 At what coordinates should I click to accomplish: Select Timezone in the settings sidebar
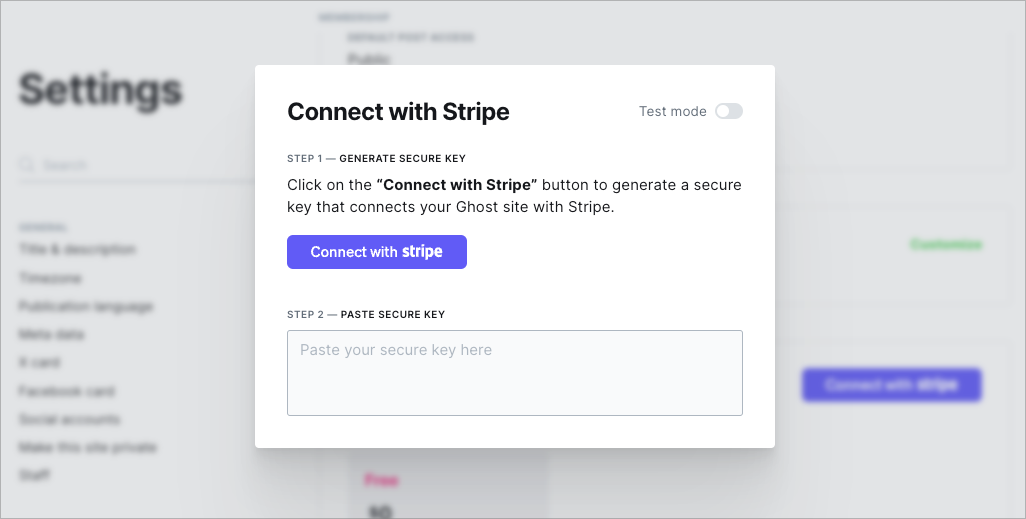(x=50, y=278)
